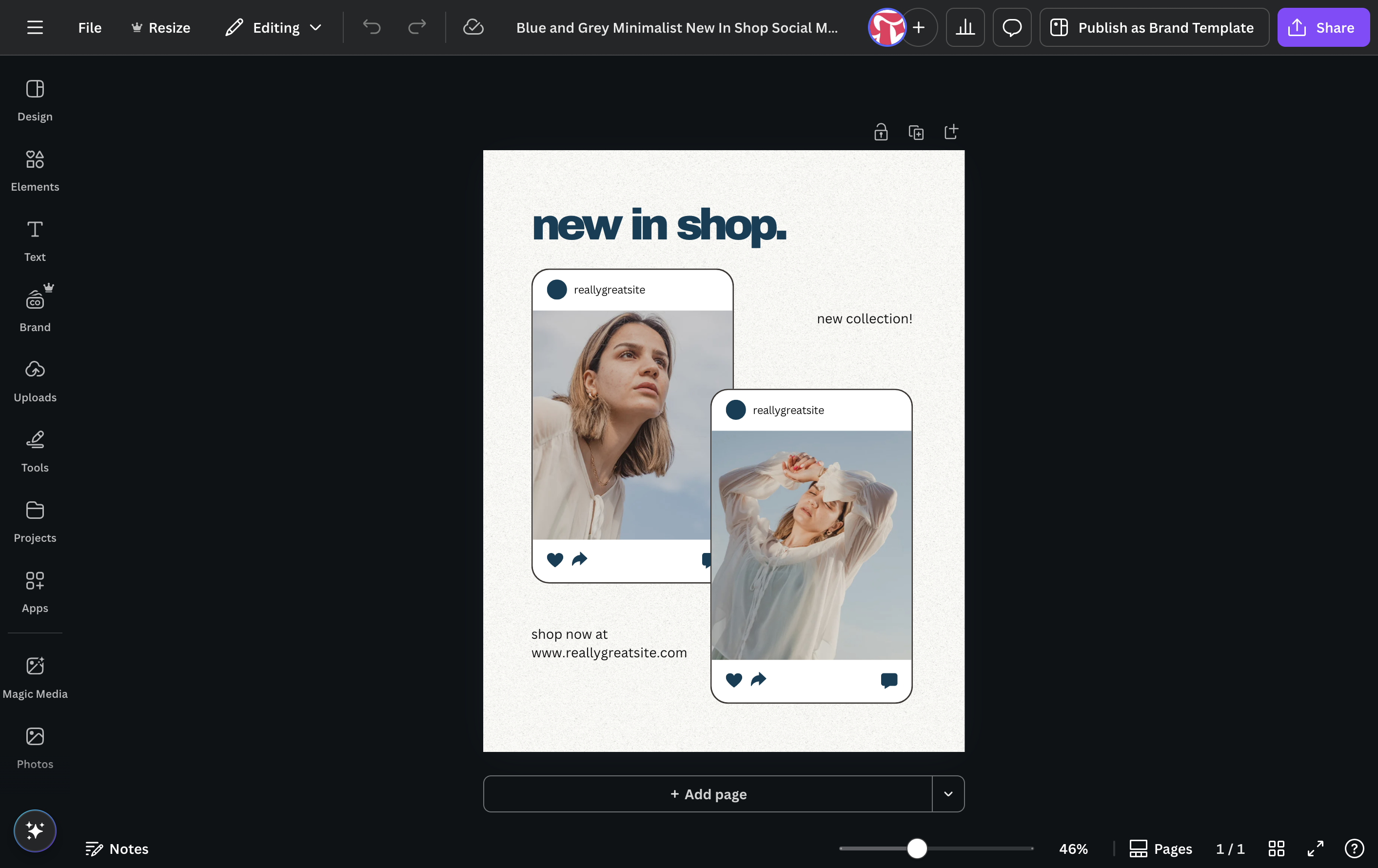Screen dimensions: 1378x868
Task: Launch the Canva AI assistant sparkle button
Action: point(35,830)
